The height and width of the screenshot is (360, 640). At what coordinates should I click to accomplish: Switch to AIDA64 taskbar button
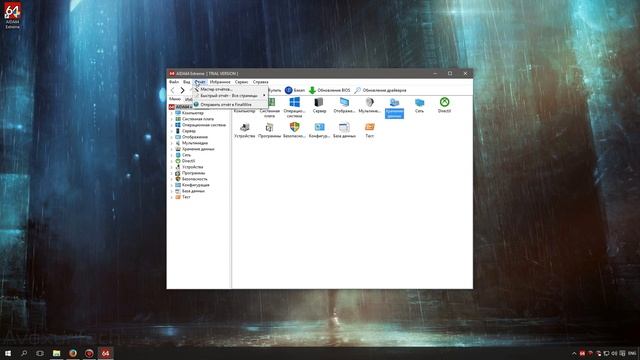pyautogui.click(x=105, y=353)
